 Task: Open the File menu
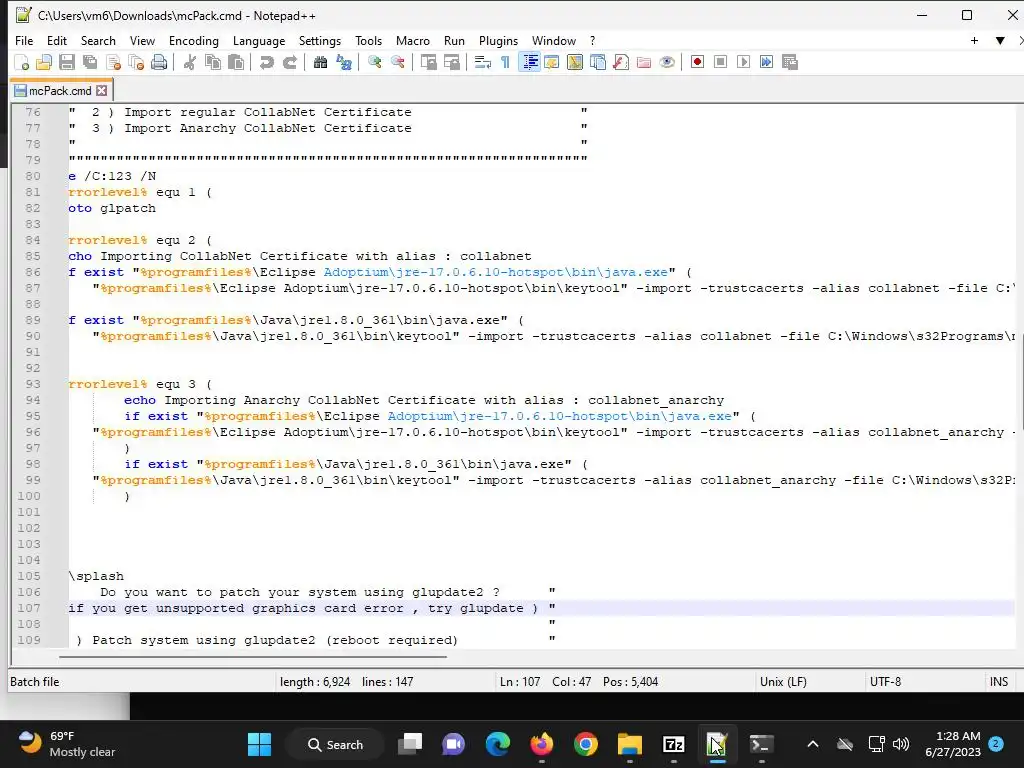click(x=24, y=40)
